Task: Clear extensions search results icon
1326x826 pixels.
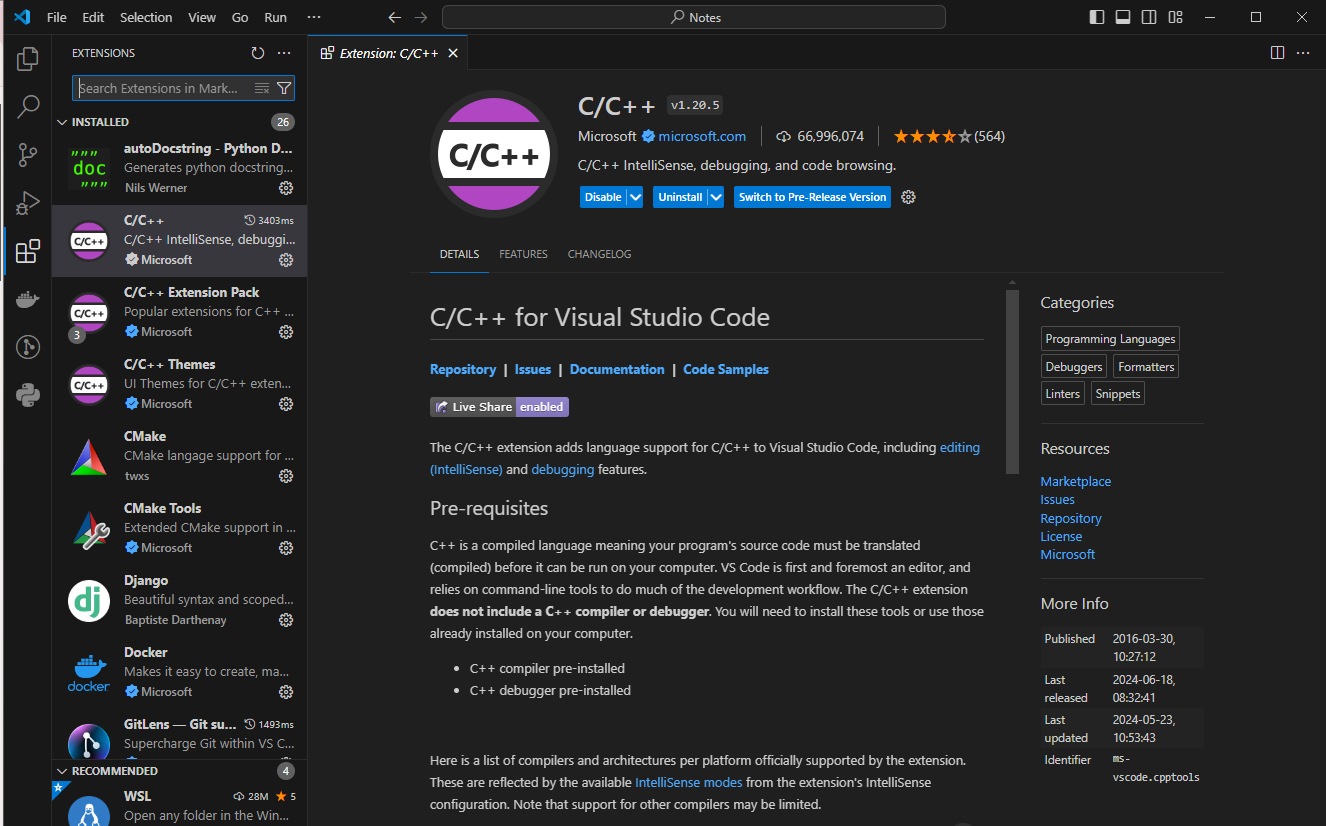Action: pos(262,88)
